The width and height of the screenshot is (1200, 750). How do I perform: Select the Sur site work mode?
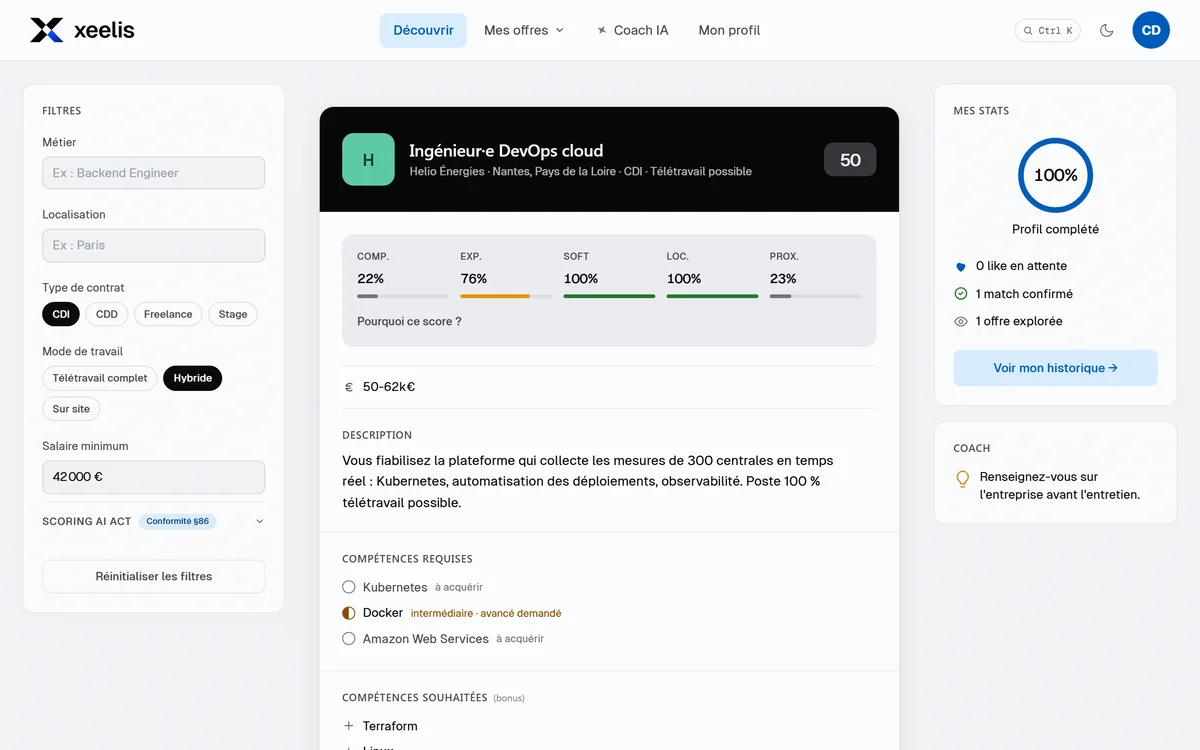pyautogui.click(x=71, y=409)
